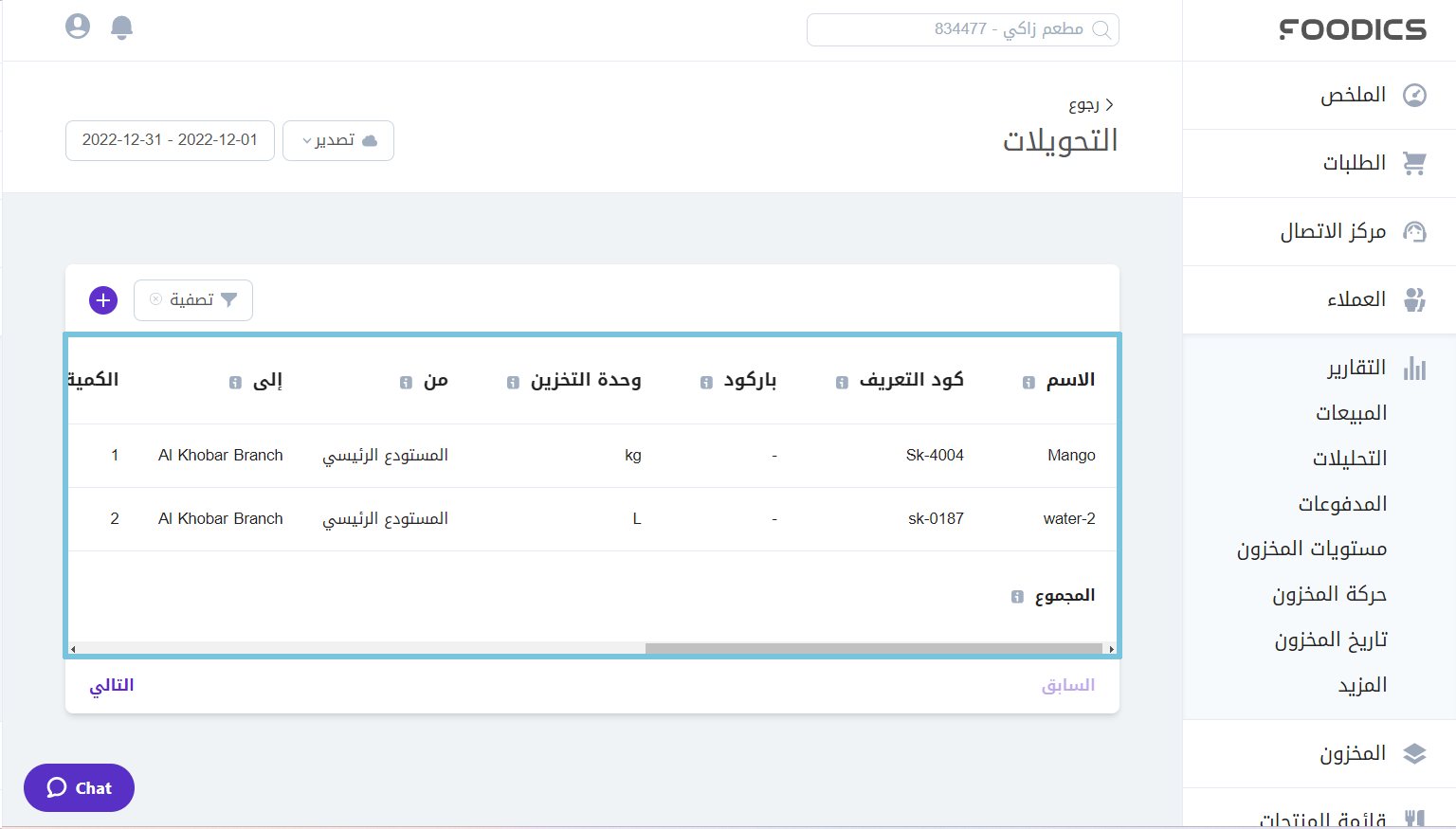Click the purple plus button

pyautogui.click(x=103, y=300)
